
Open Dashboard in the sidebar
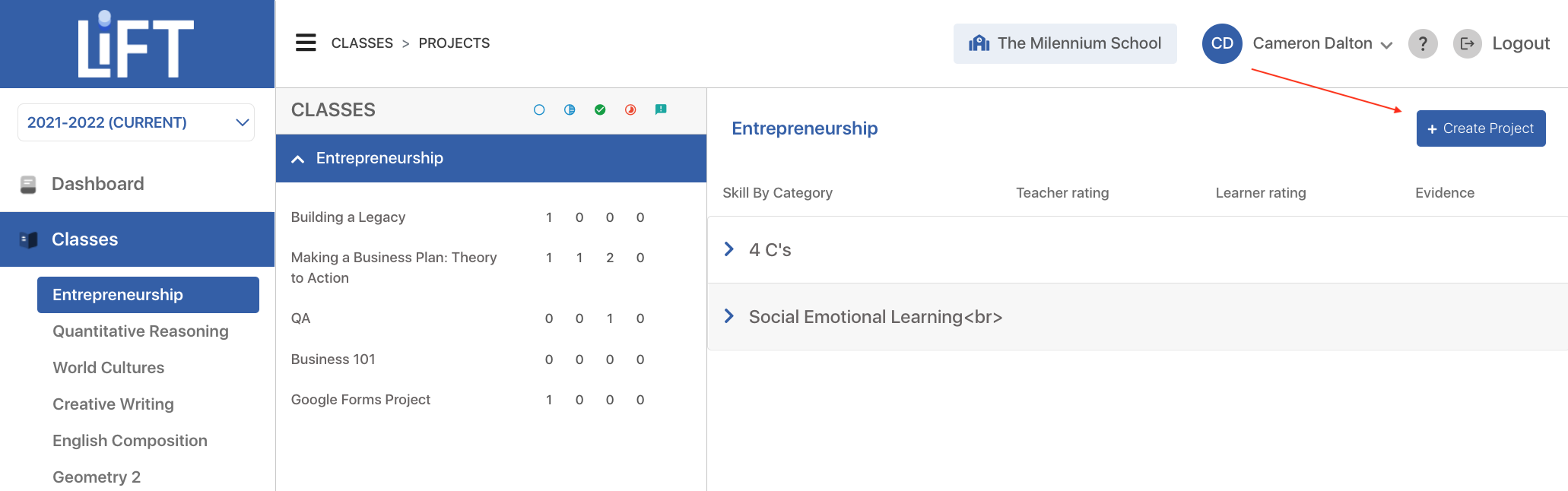point(97,184)
